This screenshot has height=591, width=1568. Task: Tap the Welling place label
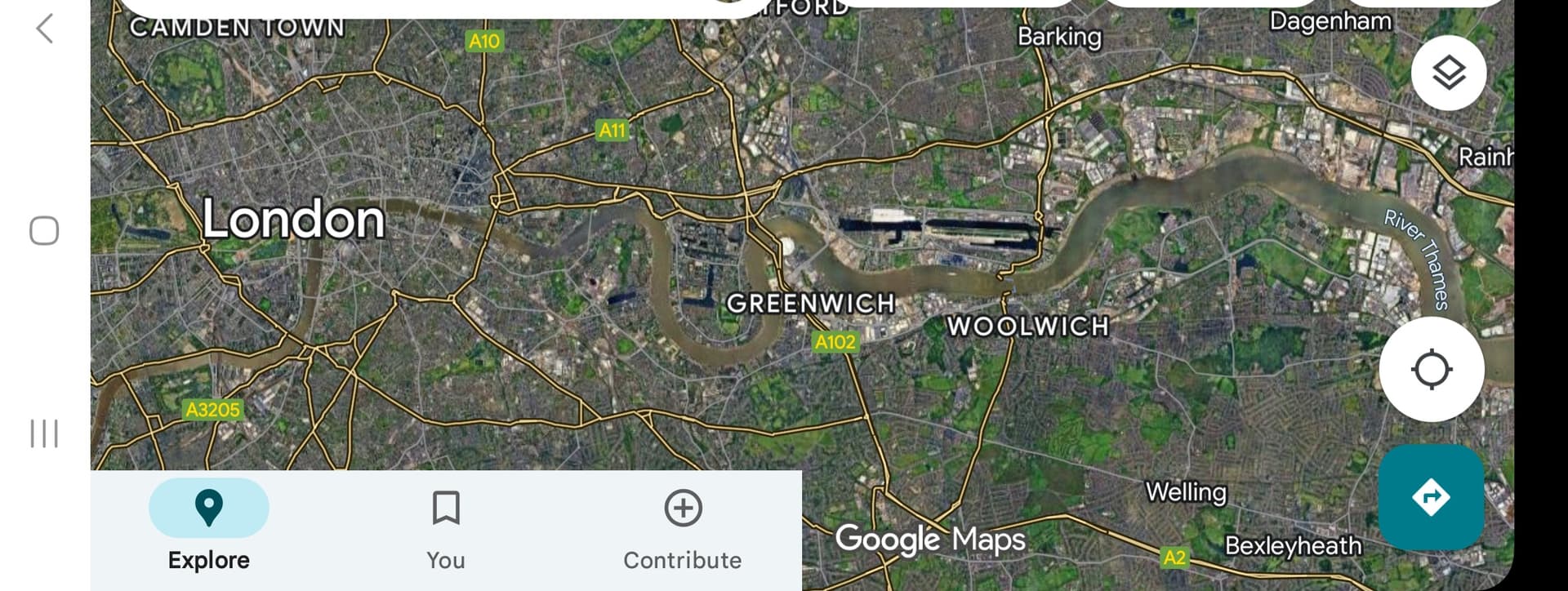coord(1186,492)
